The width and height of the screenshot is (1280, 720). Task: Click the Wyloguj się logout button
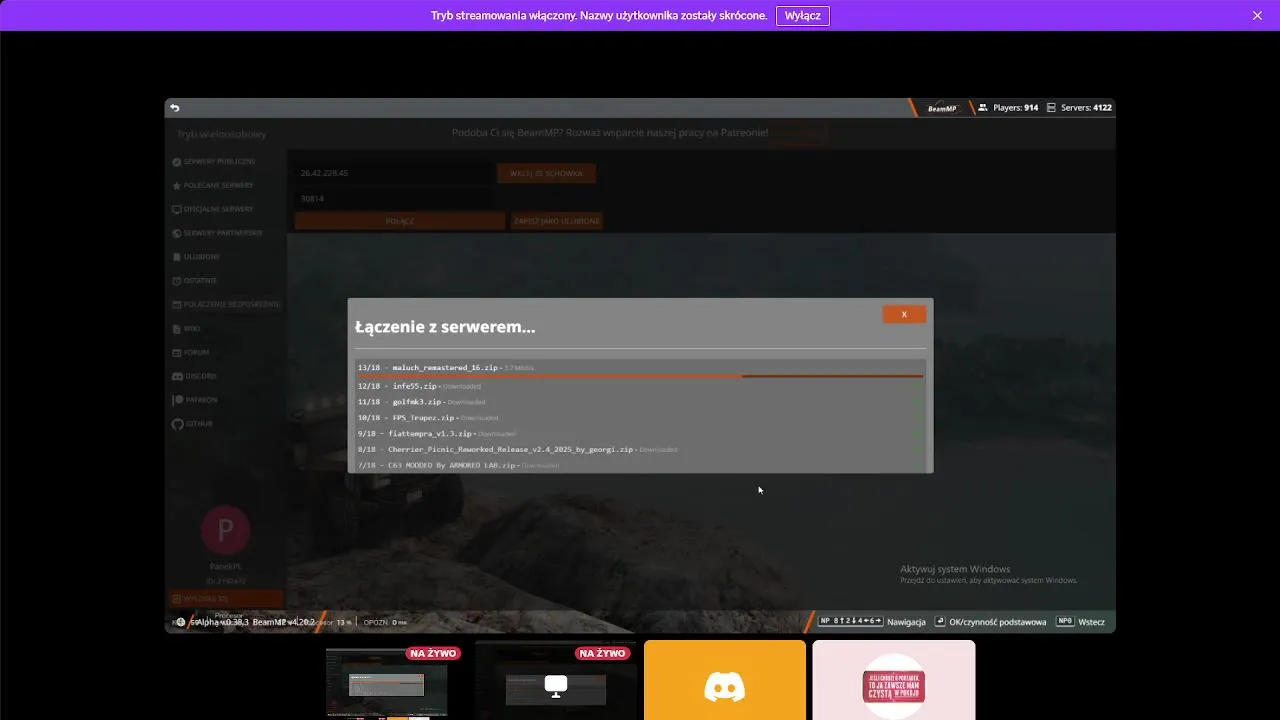[x=226, y=598]
